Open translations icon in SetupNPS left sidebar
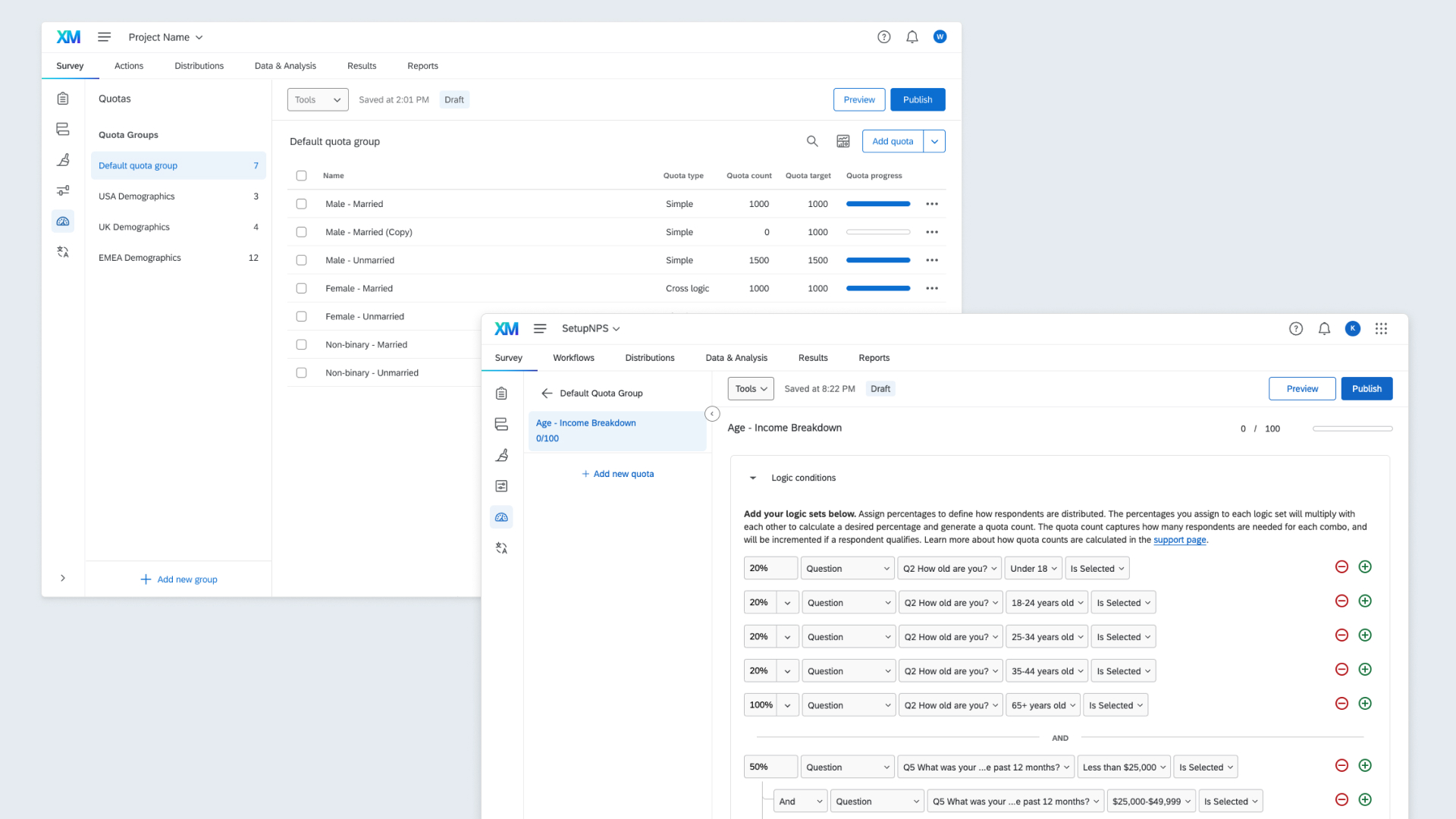 point(501,548)
